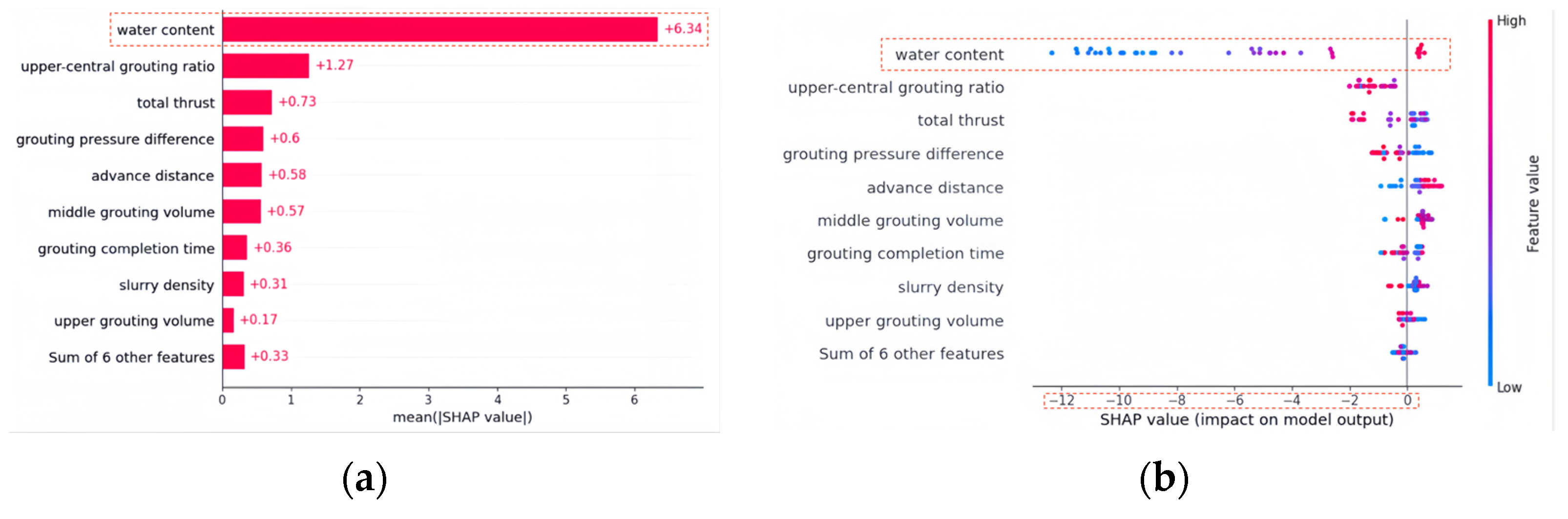Click the slurry density bar in chart (a)
The image size is (1568, 519).
click(232, 284)
